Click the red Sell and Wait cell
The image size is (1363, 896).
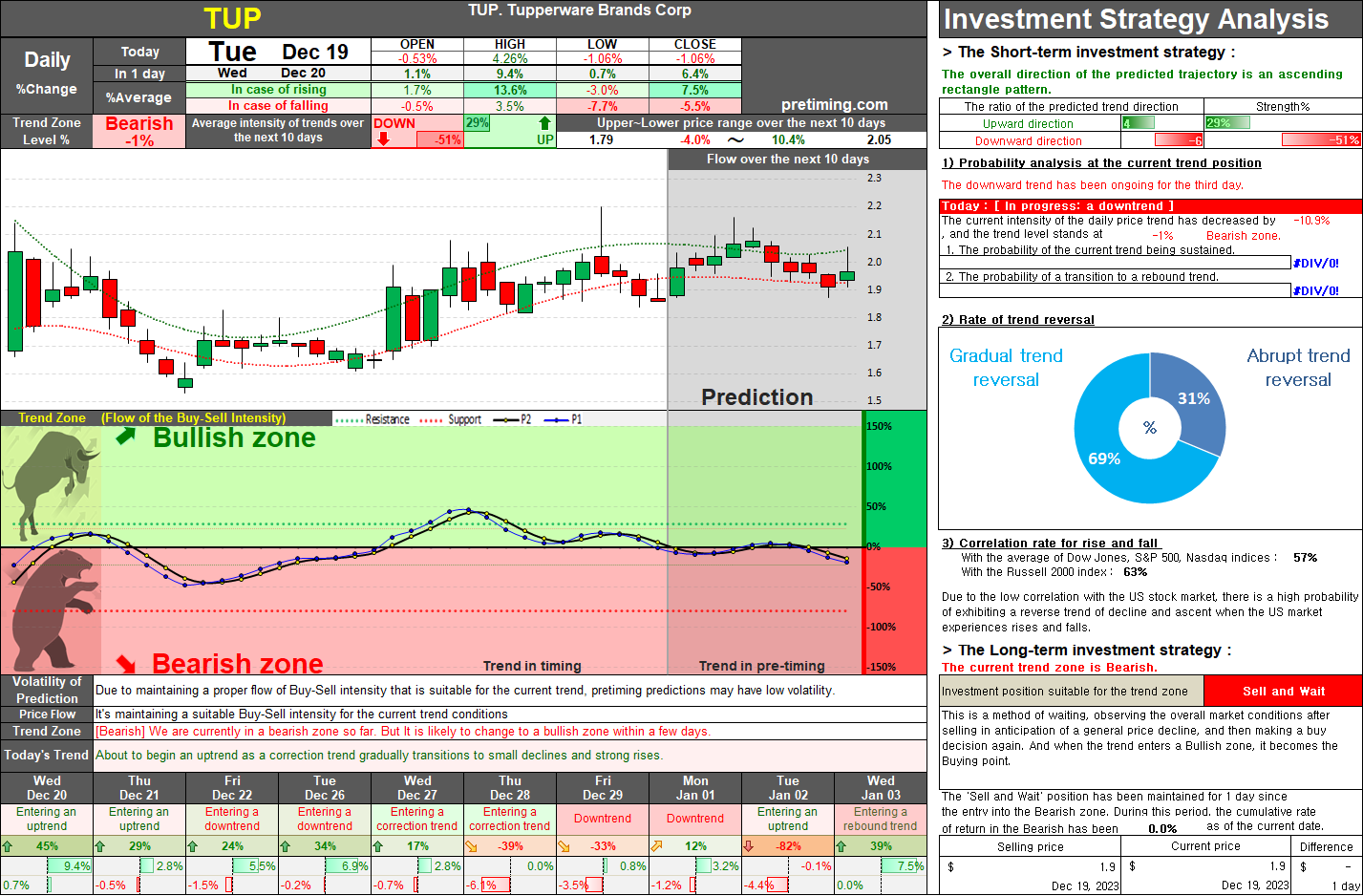(1283, 691)
